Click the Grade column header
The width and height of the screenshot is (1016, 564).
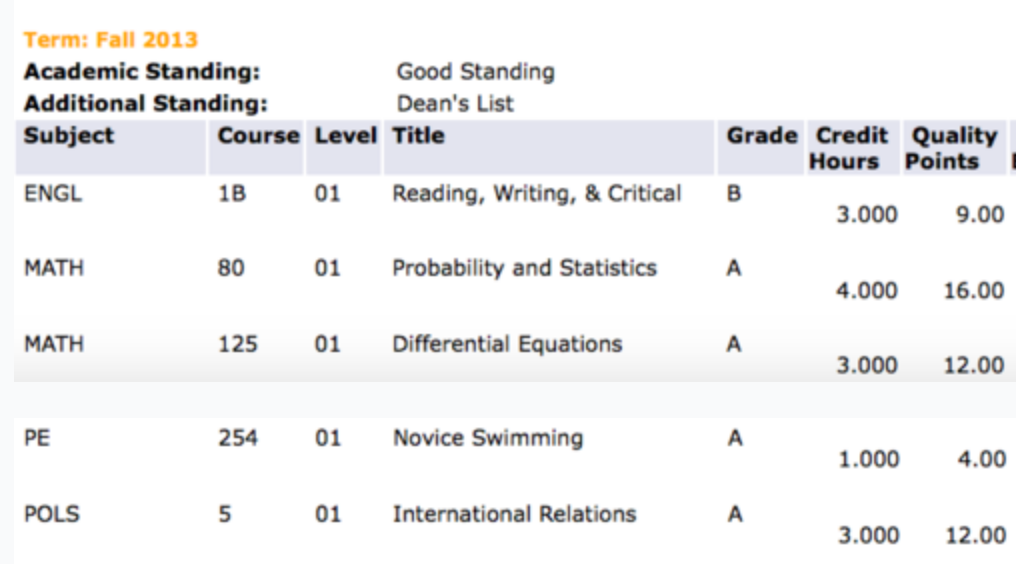pyautogui.click(x=762, y=136)
